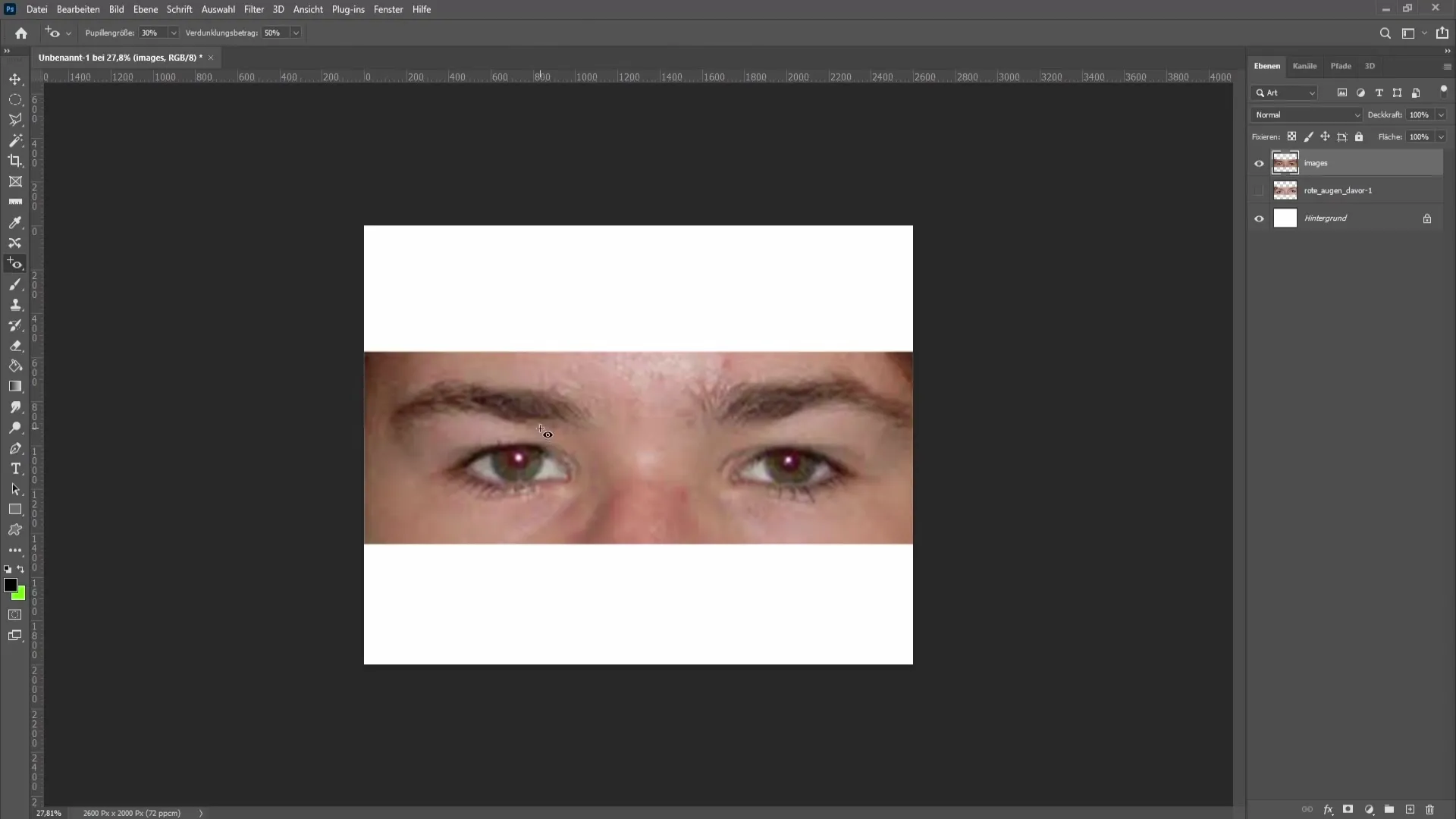Select the Crop tool
Image resolution: width=1456 pixels, height=819 pixels.
[x=15, y=161]
